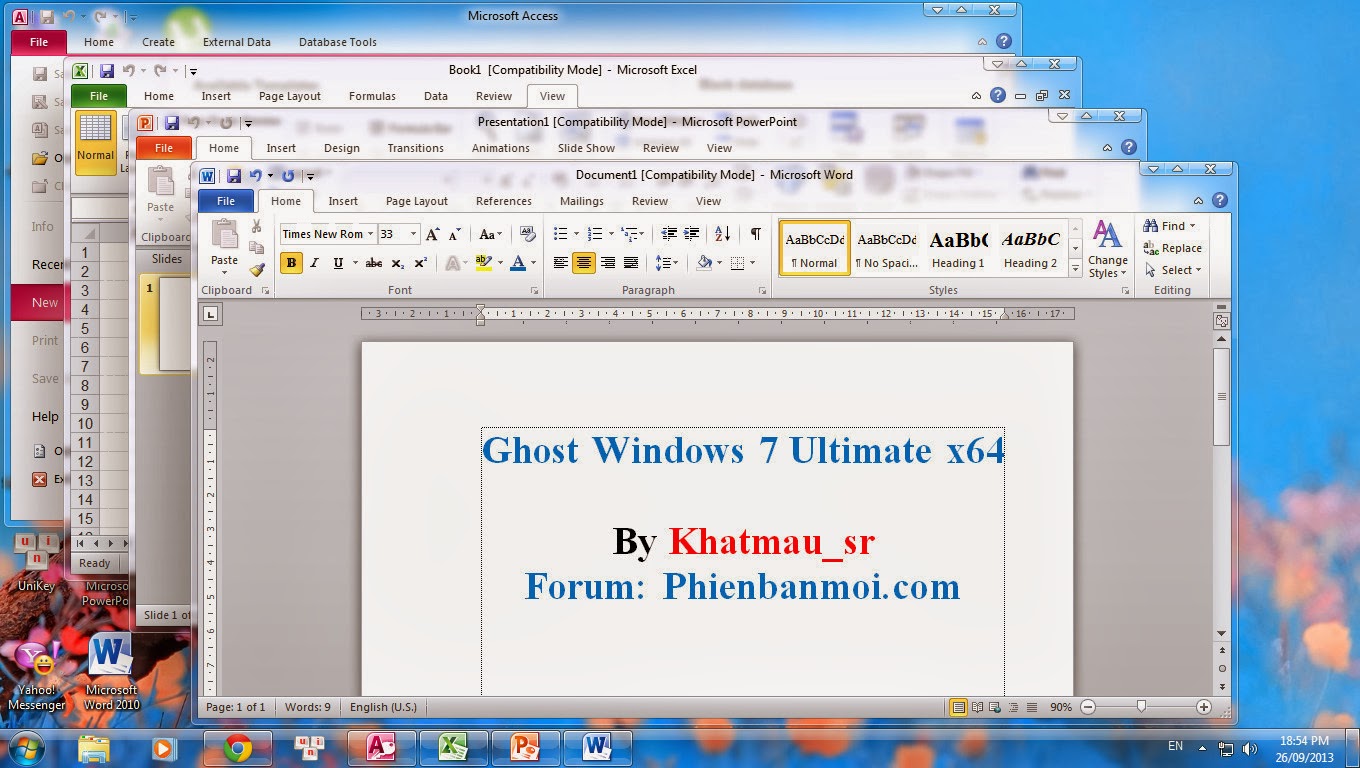Click the Undo icon in Word's quick access toolbar

(x=255, y=175)
